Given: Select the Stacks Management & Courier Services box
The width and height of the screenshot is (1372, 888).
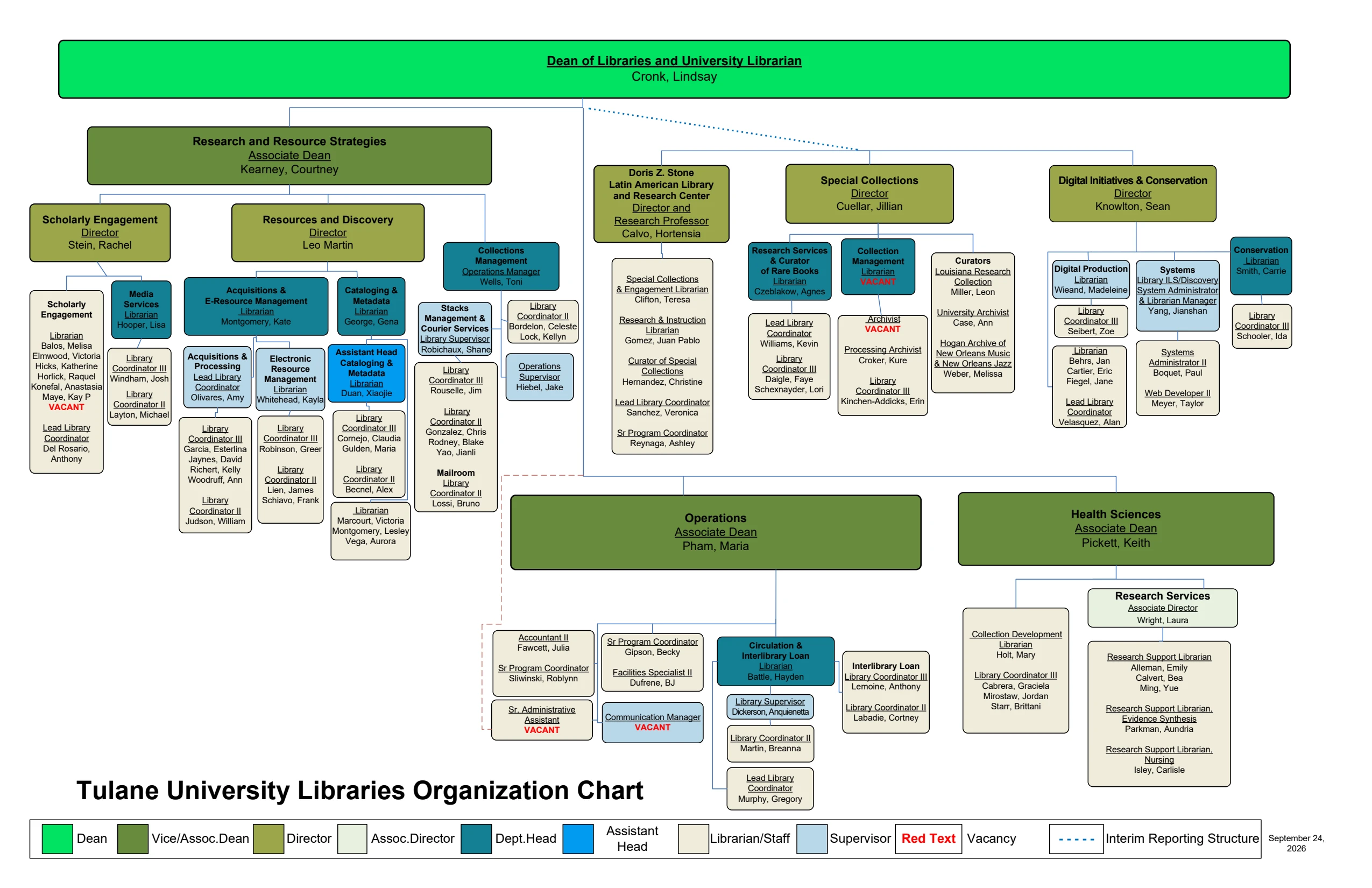Looking at the screenshot, I should point(455,329).
